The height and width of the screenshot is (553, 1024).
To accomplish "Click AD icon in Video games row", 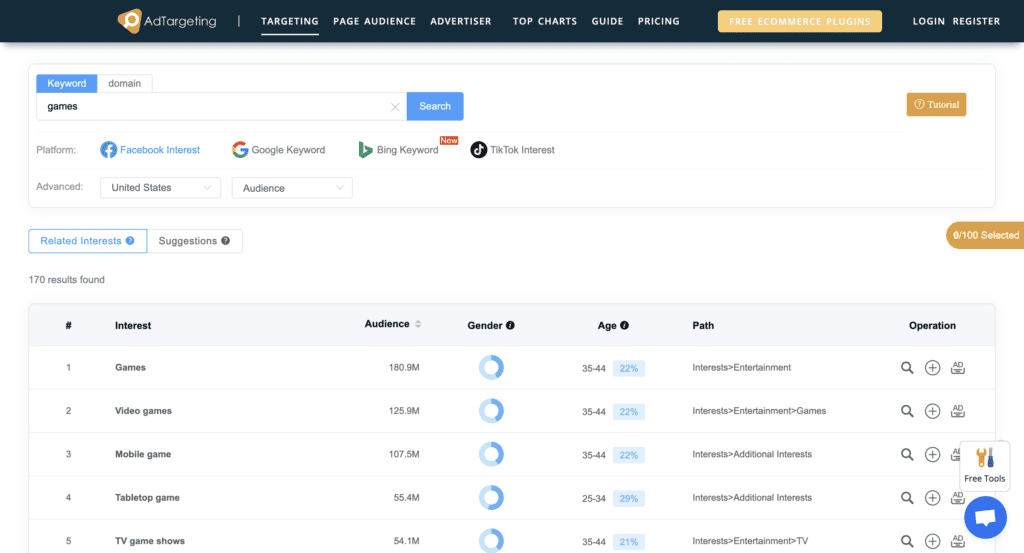I will tap(957, 411).
